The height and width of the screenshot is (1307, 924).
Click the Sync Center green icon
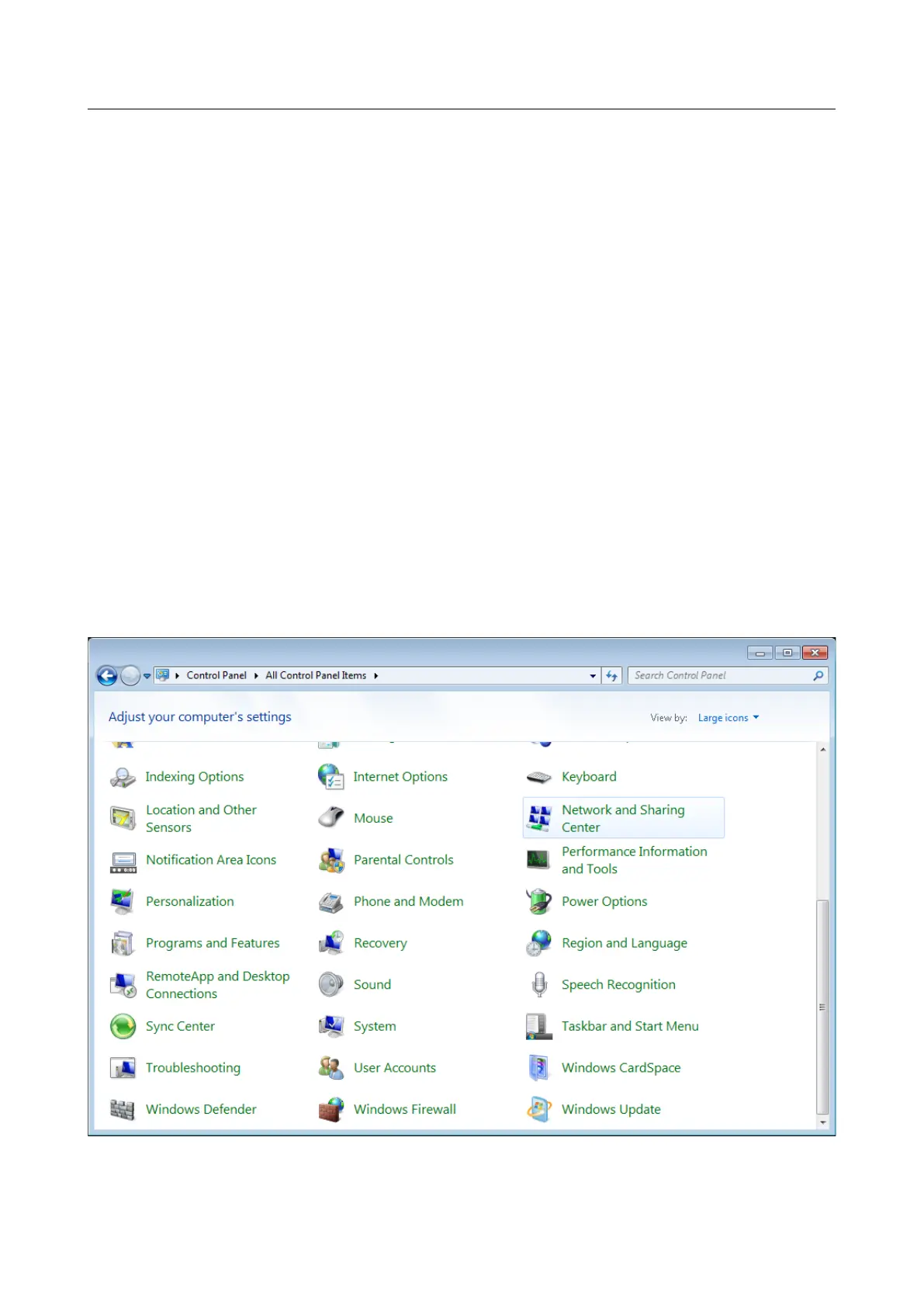click(123, 1026)
